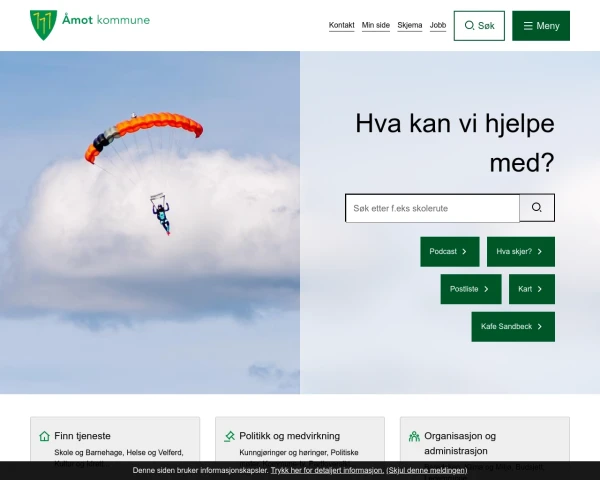Click 'Skole og Barnehage, Helse og Velferd' text

(119, 452)
